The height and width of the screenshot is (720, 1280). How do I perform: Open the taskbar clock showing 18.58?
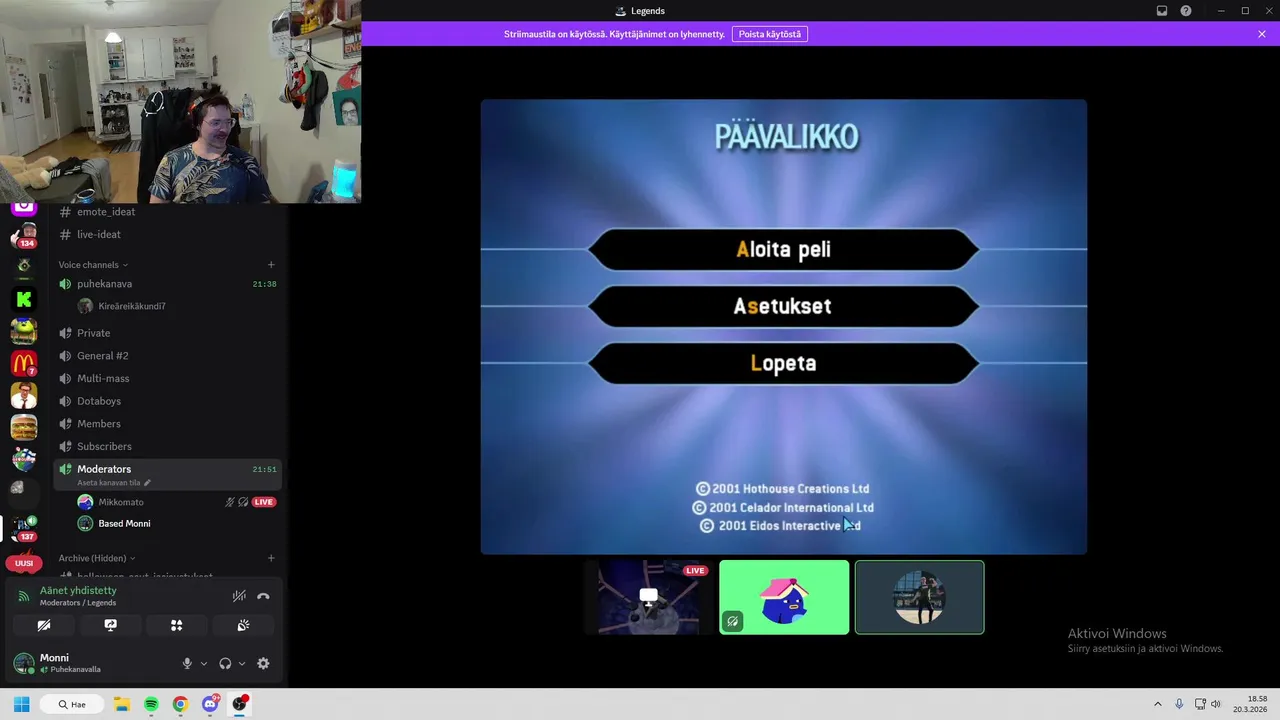1251,704
